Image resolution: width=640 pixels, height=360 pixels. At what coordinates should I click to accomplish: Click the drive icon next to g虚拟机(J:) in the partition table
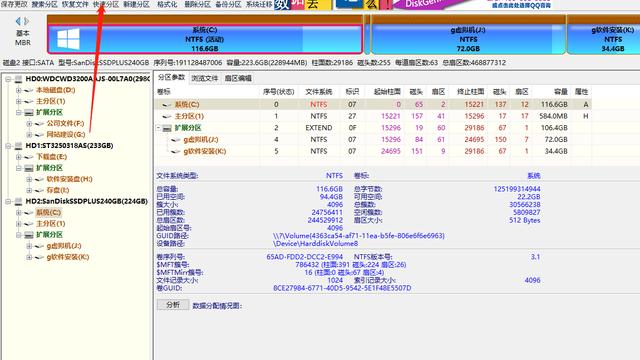pyautogui.click(x=176, y=140)
